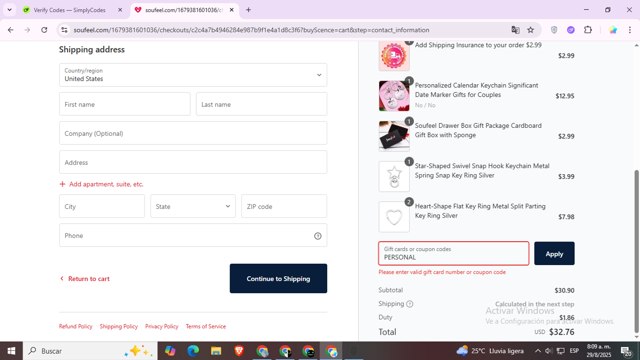The width and height of the screenshot is (640, 360).
Task: Open the State dropdown
Action: click(193, 206)
